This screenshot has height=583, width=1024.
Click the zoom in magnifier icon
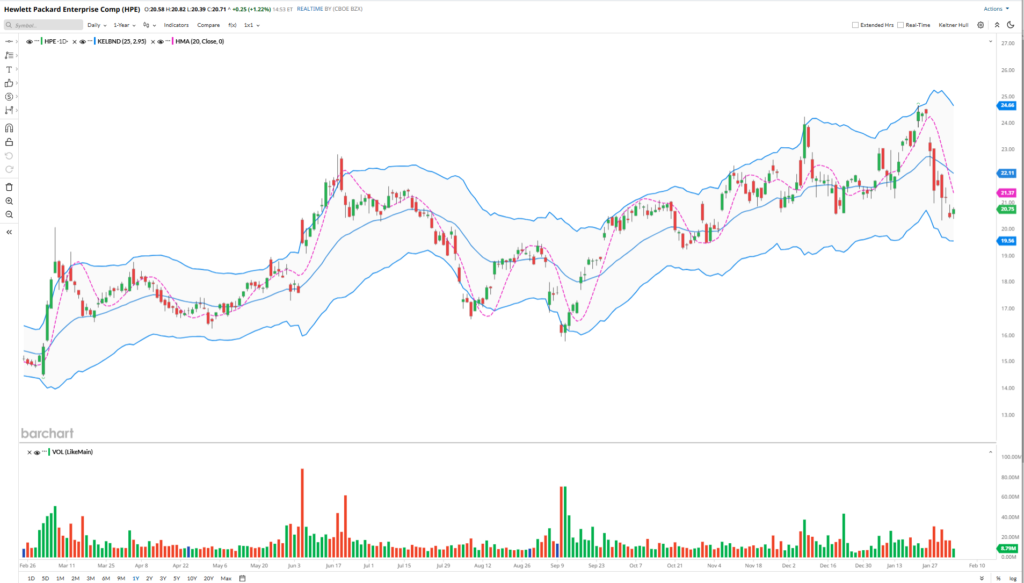point(9,201)
